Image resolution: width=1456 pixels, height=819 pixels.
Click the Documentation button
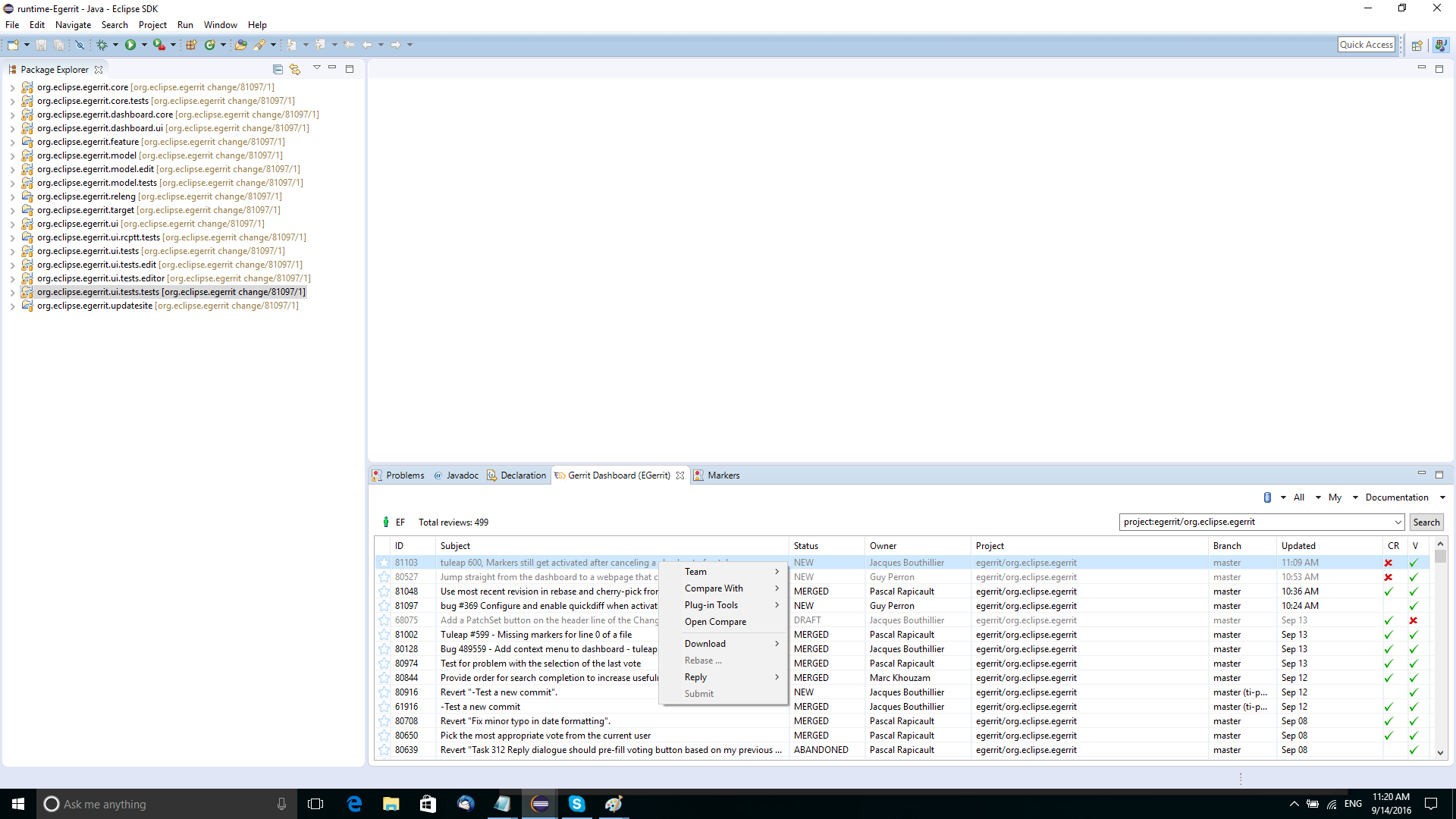point(1397,497)
